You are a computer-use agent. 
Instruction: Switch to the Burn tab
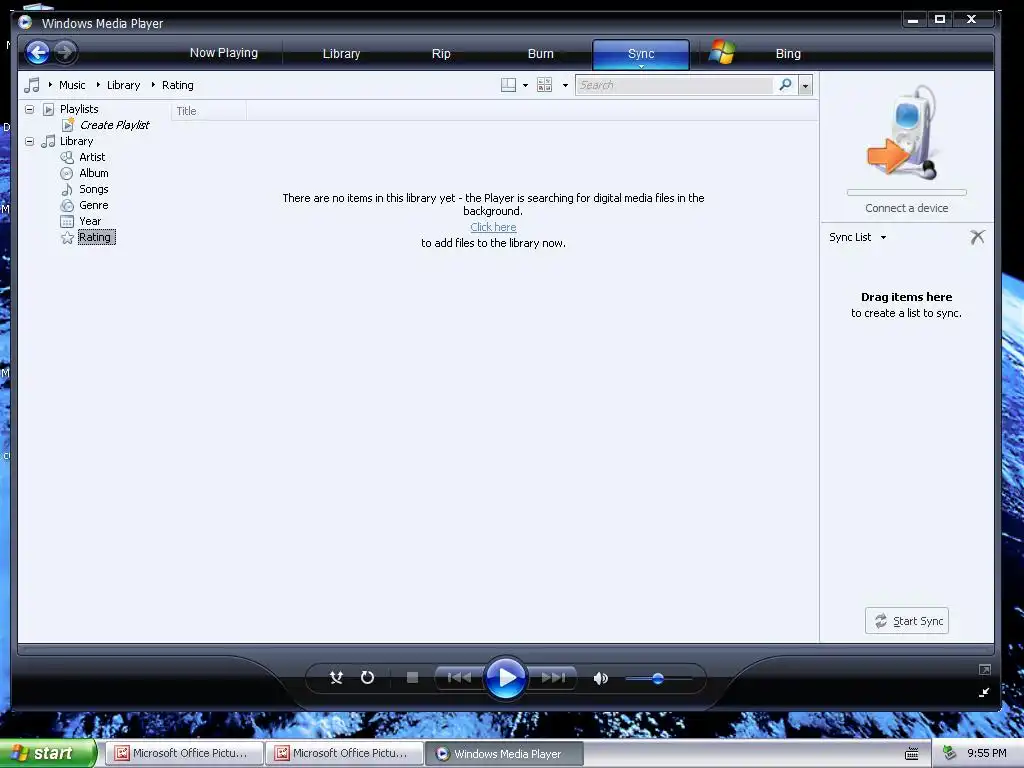pyautogui.click(x=540, y=54)
